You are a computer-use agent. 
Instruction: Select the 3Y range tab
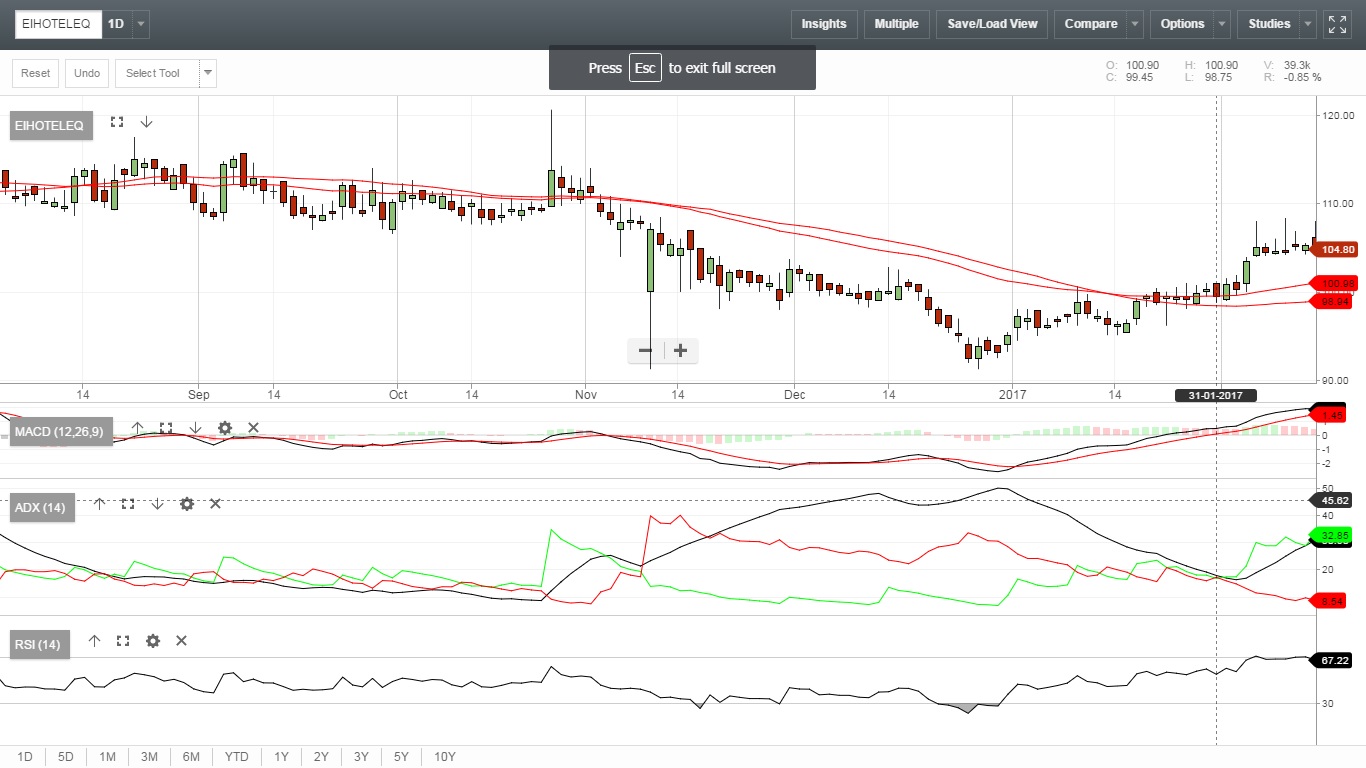361,757
